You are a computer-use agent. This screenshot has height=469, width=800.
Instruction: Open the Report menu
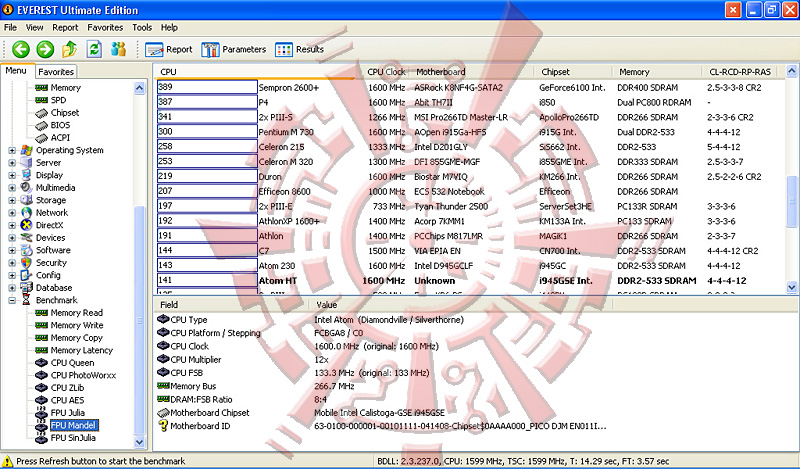pyautogui.click(x=65, y=28)
